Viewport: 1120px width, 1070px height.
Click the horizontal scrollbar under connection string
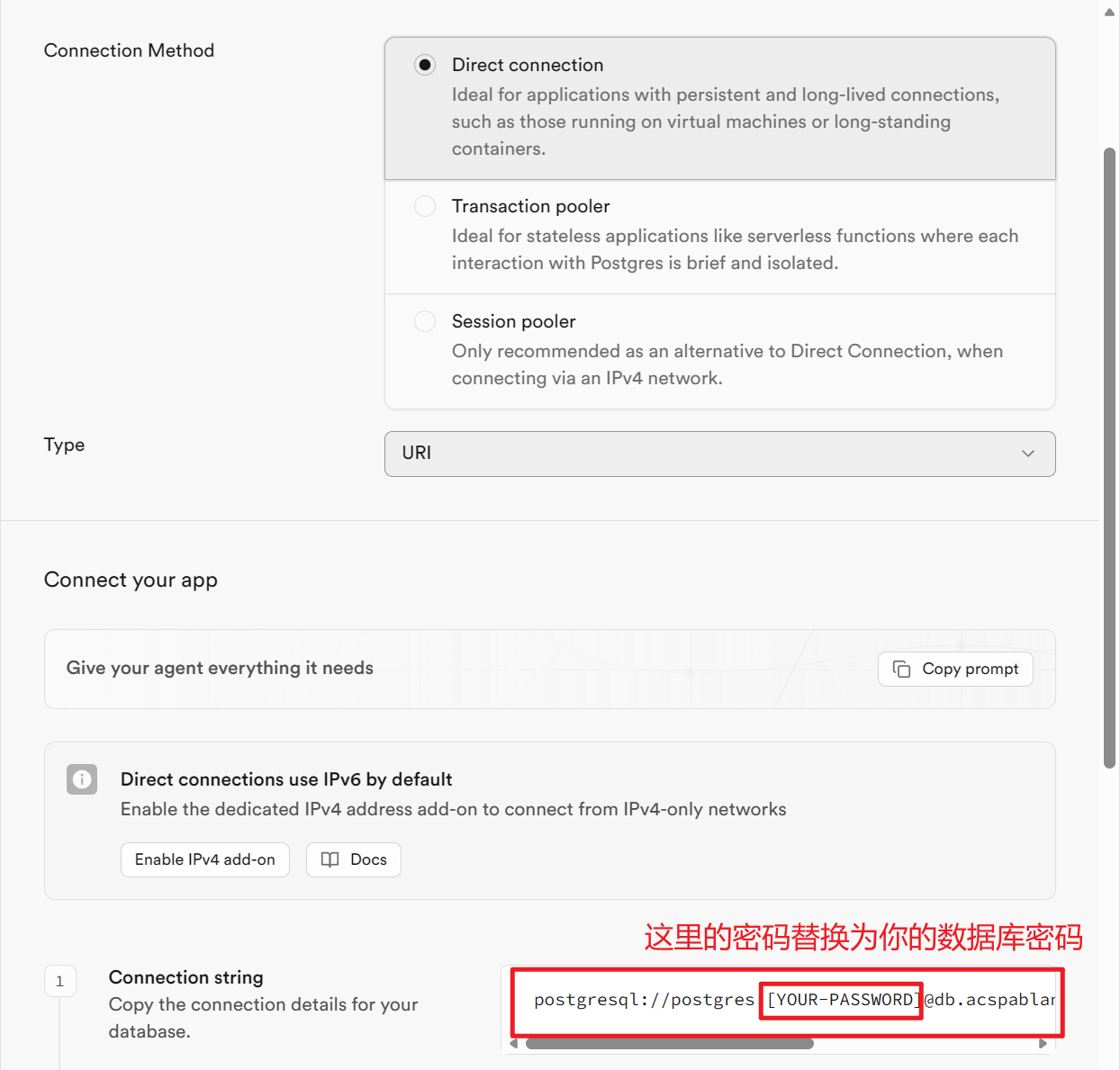click(670, 1044)
